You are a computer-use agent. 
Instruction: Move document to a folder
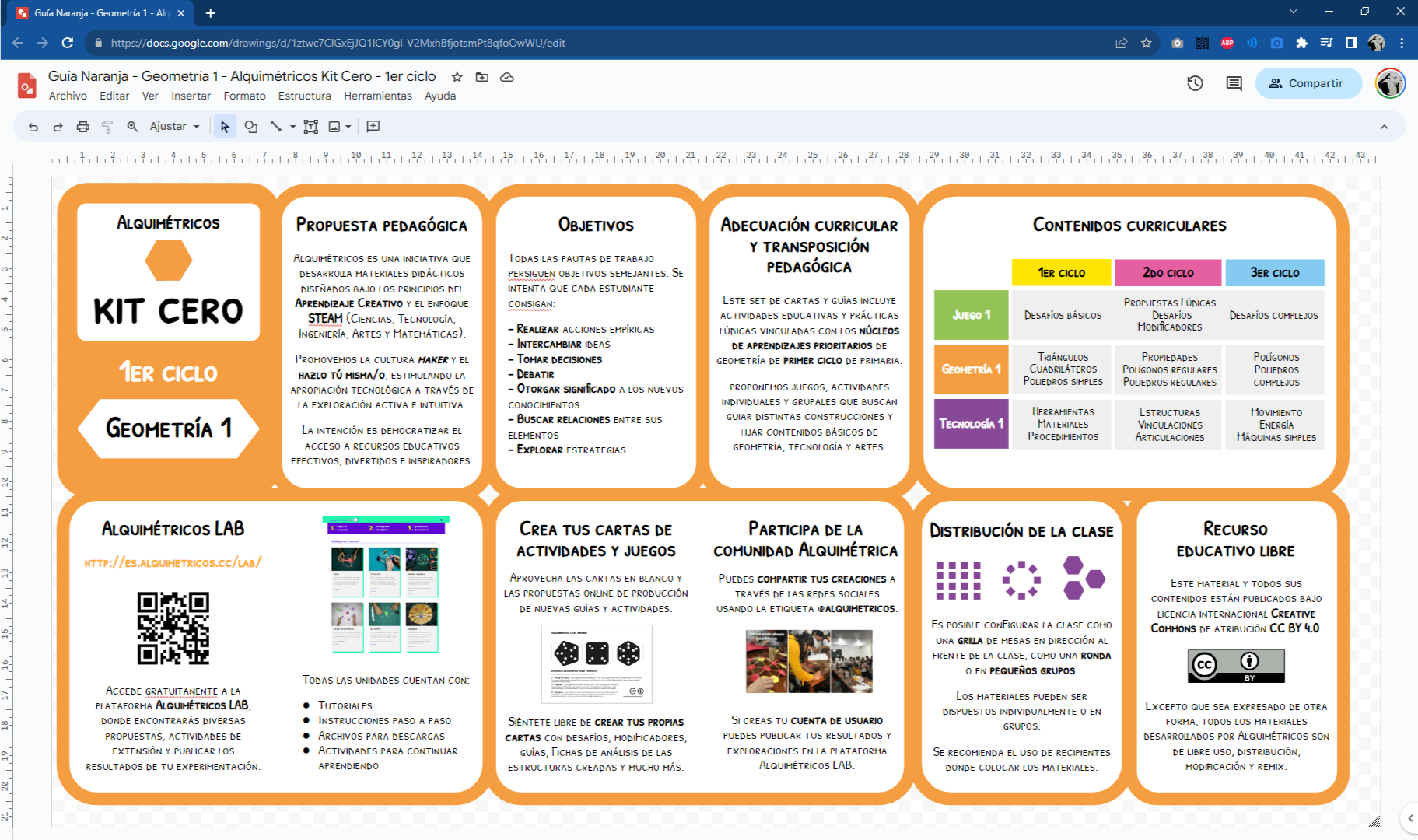[482, 77]
